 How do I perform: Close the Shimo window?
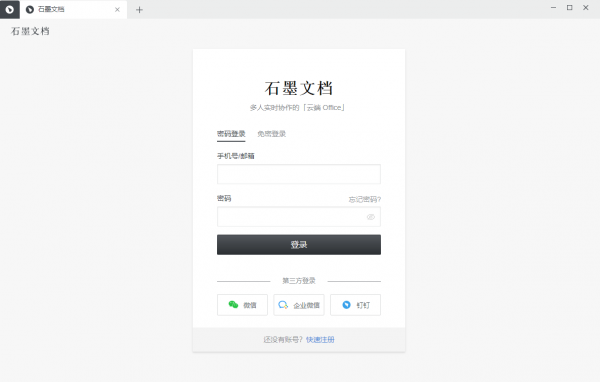tap(585, 8)
